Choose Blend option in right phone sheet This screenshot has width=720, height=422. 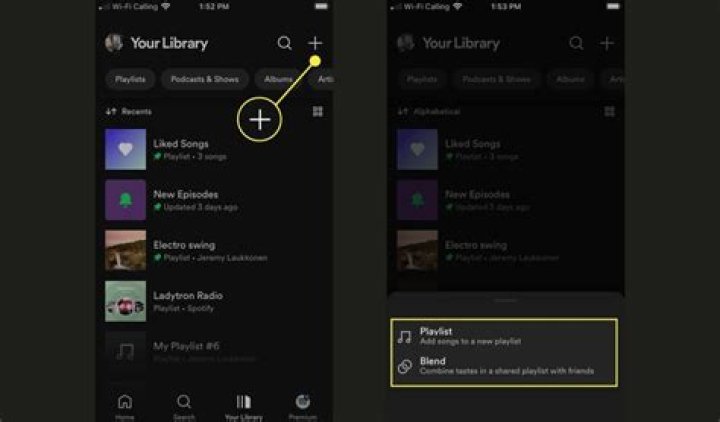coord(504,366)
